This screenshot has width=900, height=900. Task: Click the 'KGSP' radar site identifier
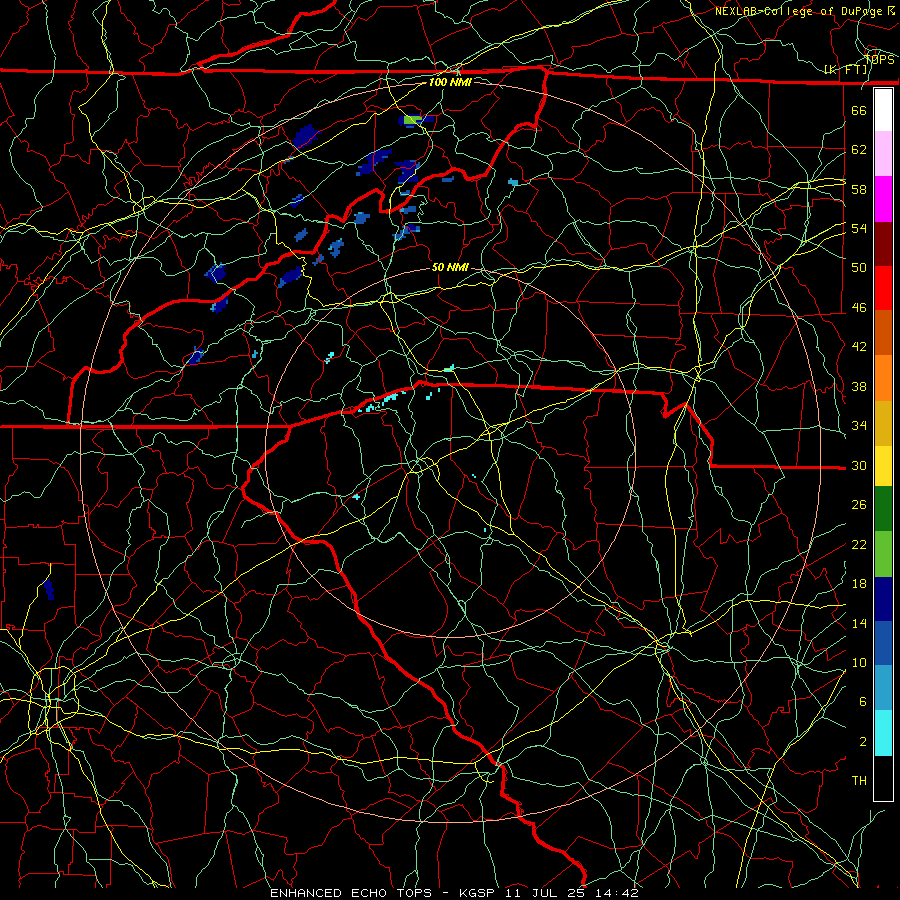point(479,893)
